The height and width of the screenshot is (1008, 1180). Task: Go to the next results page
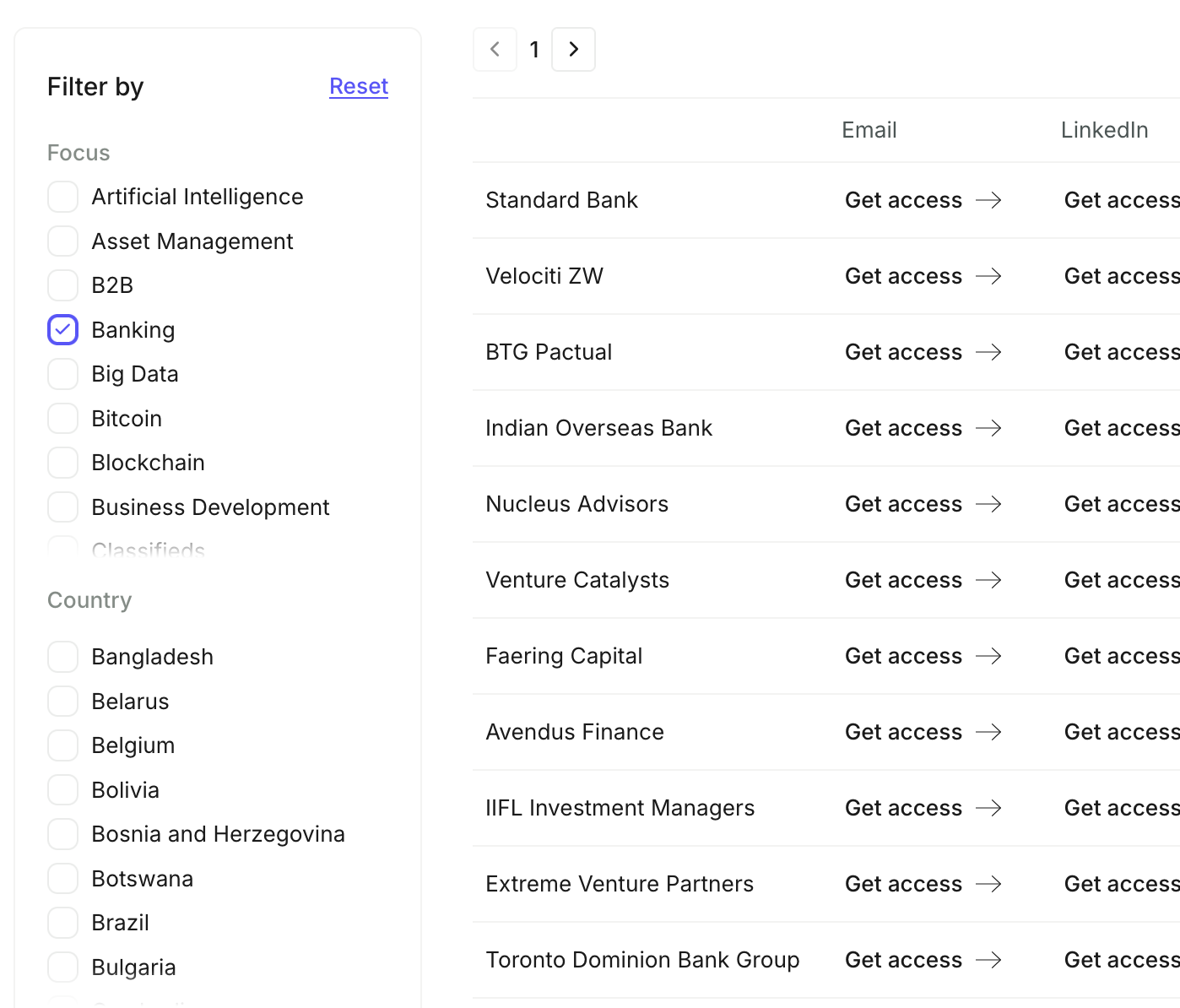[573, 49]
